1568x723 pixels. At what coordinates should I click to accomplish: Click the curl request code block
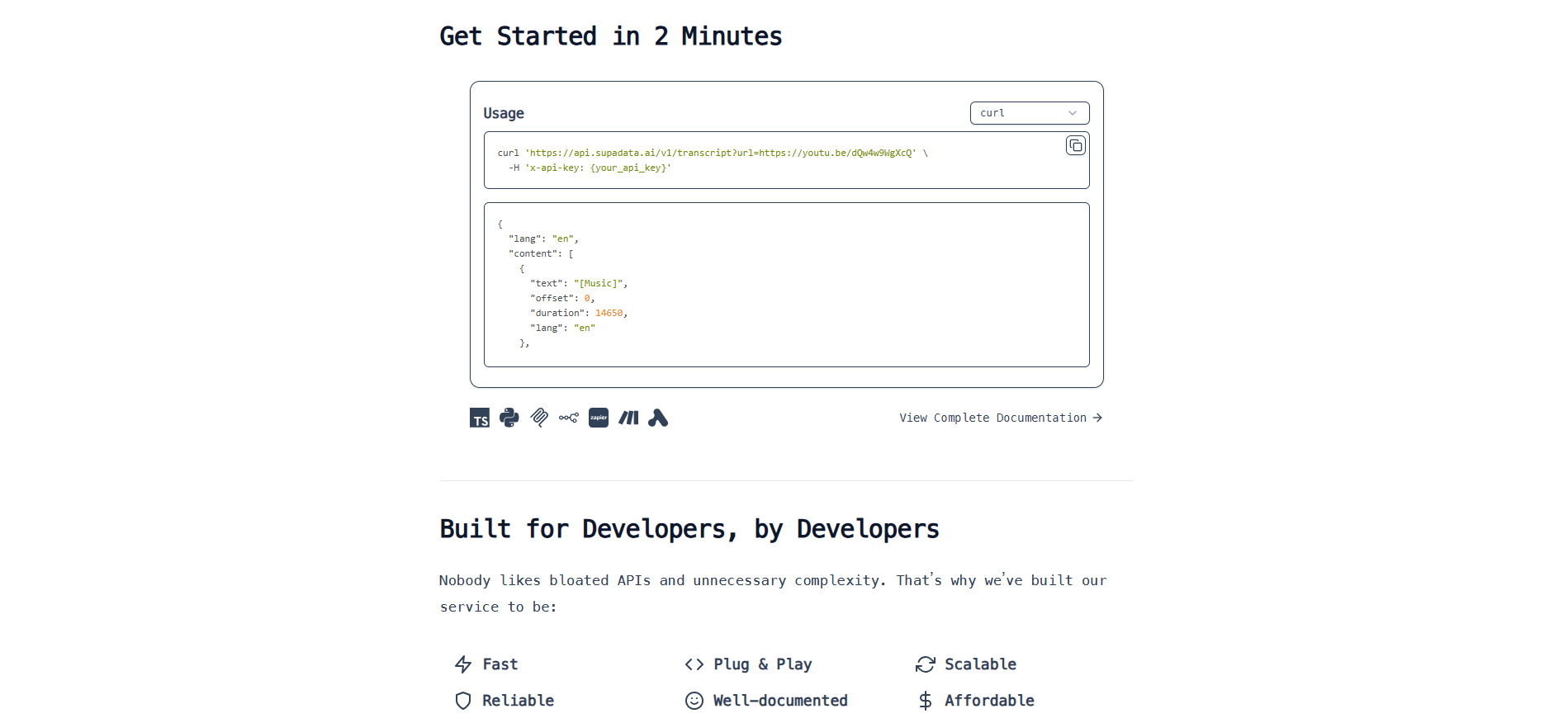pos(787,160)
